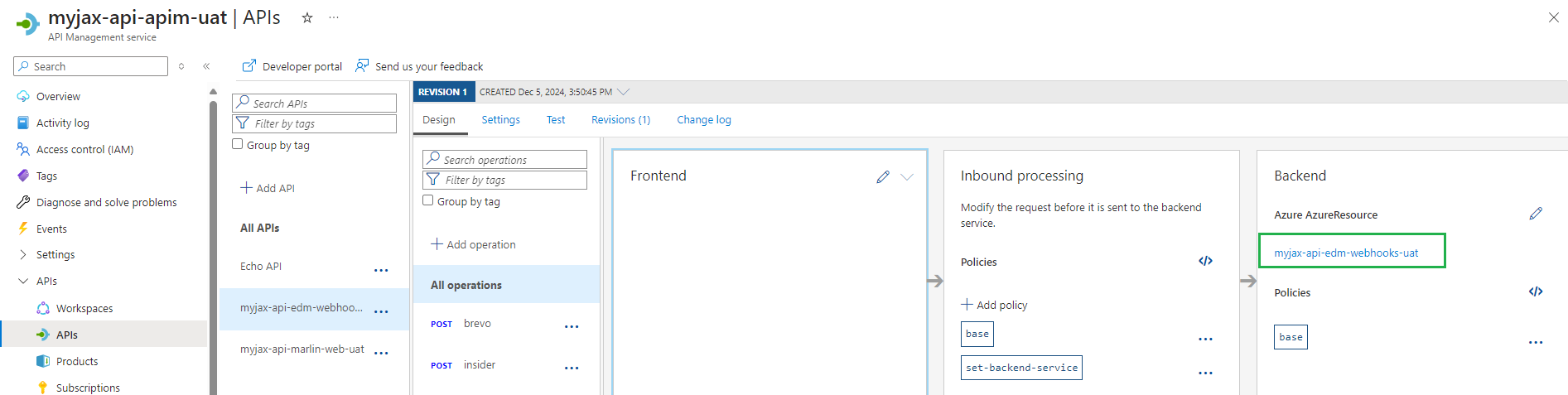Open Inbound processing policy code editor
The image size is (1568, 395).
click(x=1205, y=261)
